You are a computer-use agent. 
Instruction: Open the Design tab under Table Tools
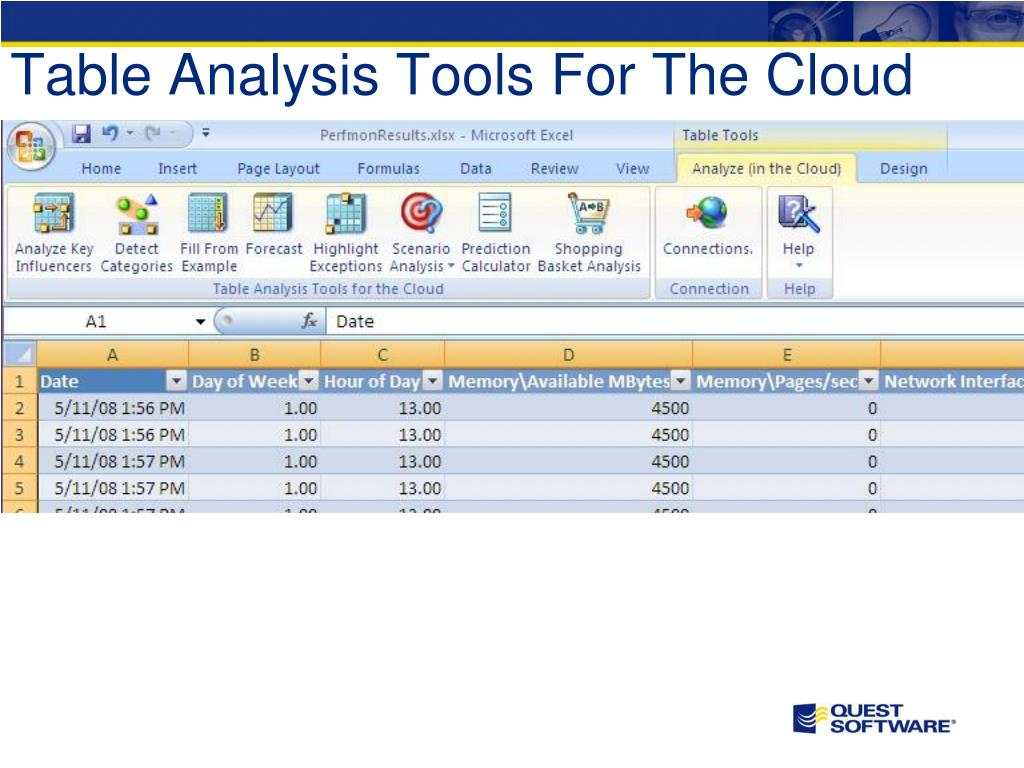[903, 168]
